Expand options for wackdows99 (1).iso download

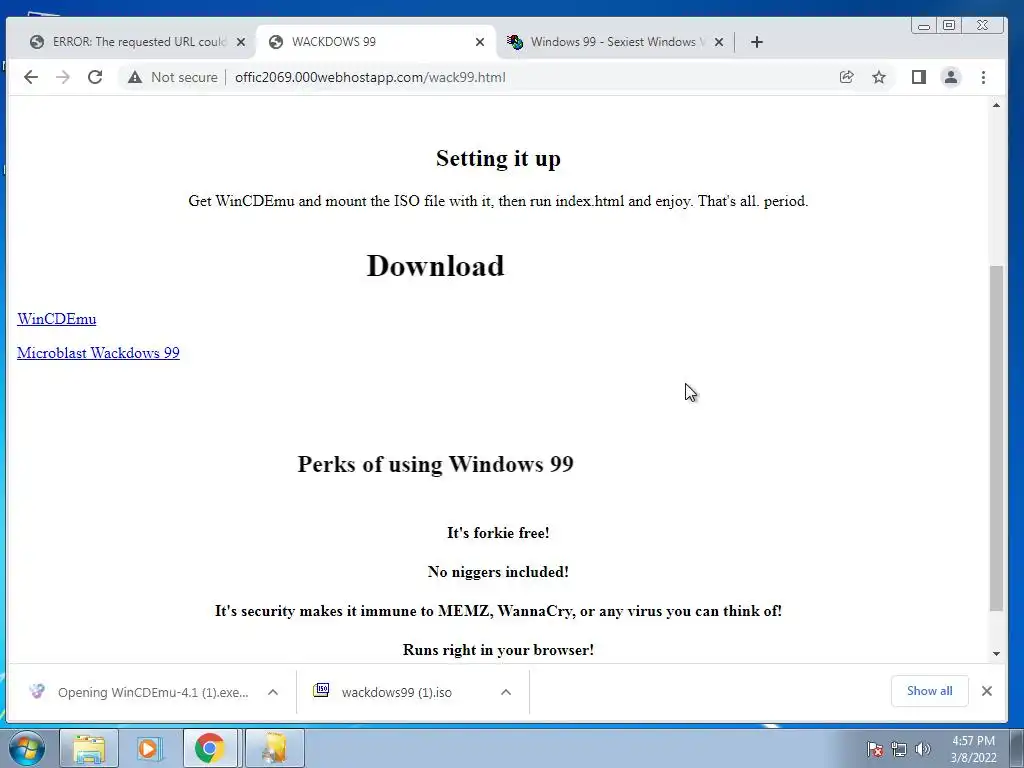click(505, 692)
